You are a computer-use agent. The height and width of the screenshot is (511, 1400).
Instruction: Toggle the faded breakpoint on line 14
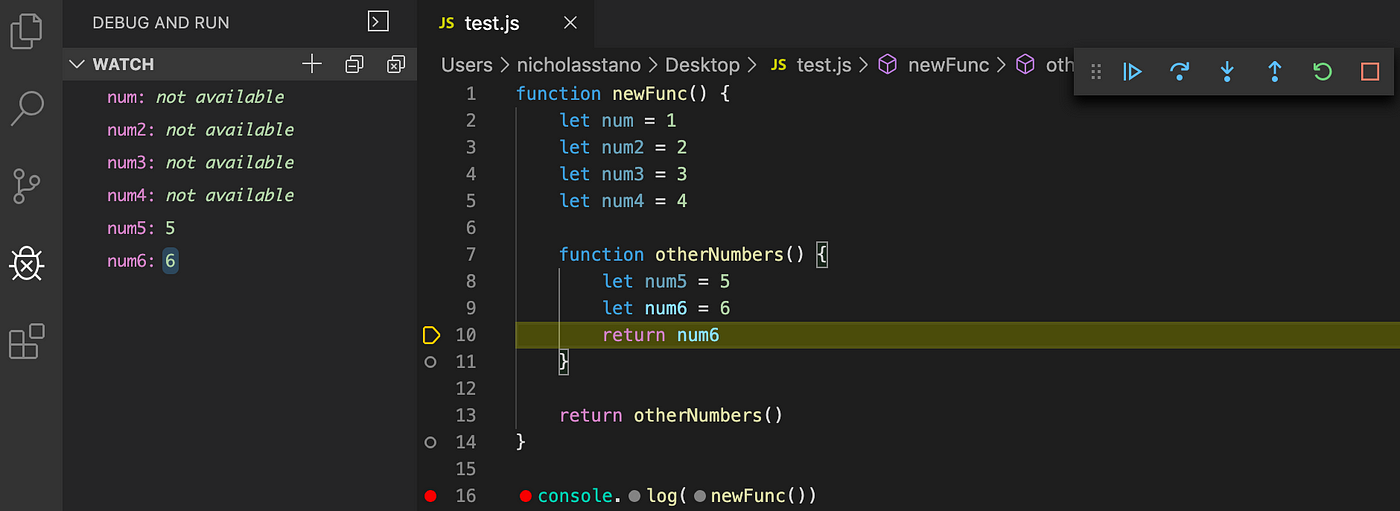(430, 442)
